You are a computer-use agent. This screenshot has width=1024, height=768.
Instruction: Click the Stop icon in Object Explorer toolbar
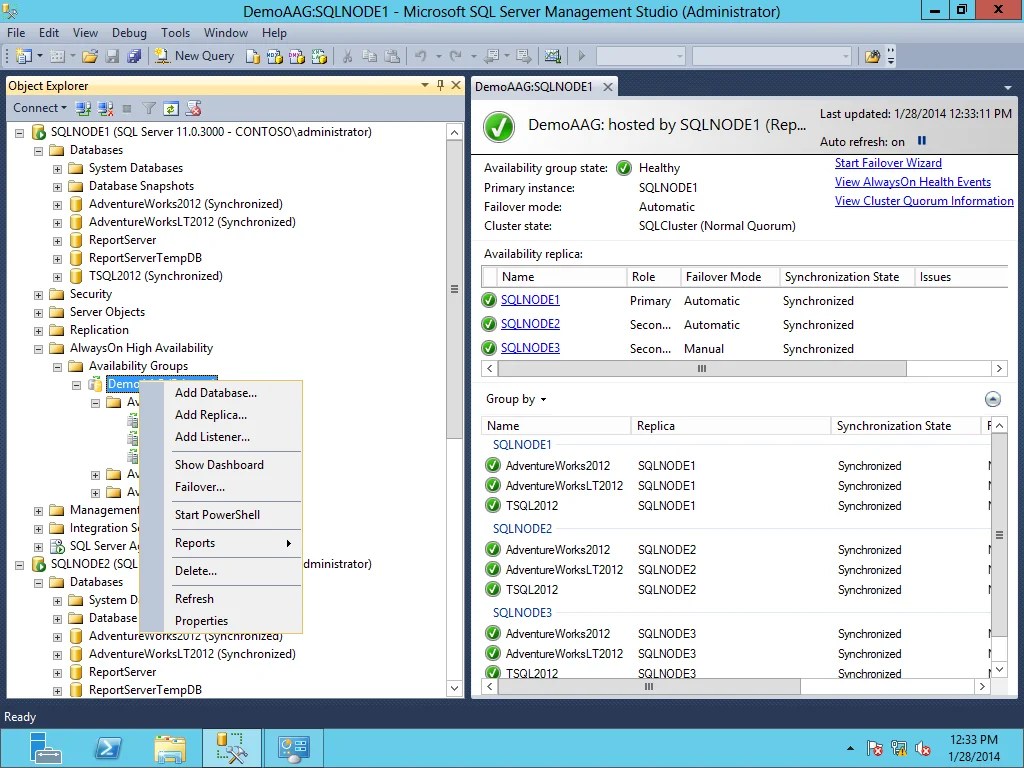point(127,108)
